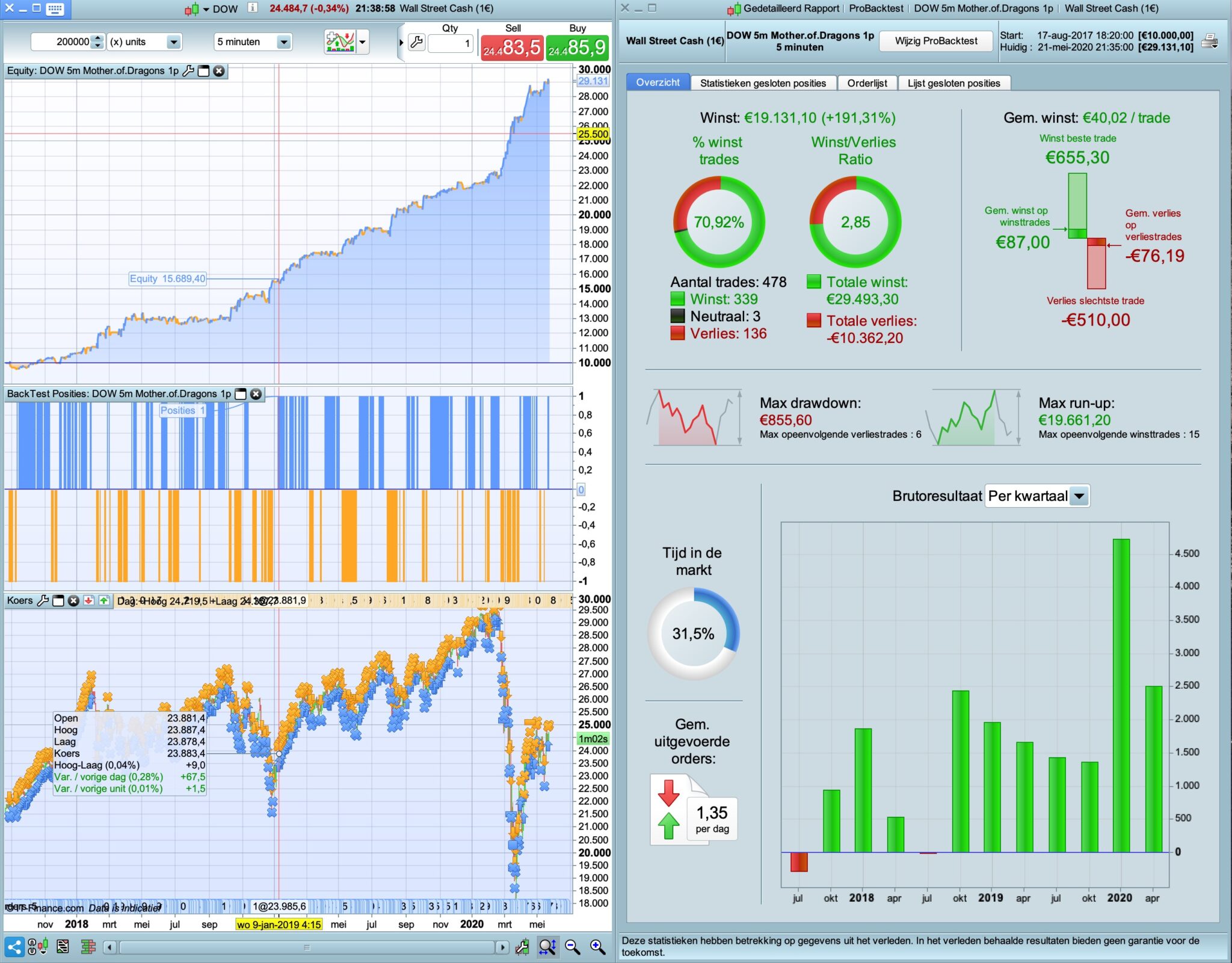
Task: Click the zoom out magnifier icon
Action: pyautogui.click(x=572, y=947)
